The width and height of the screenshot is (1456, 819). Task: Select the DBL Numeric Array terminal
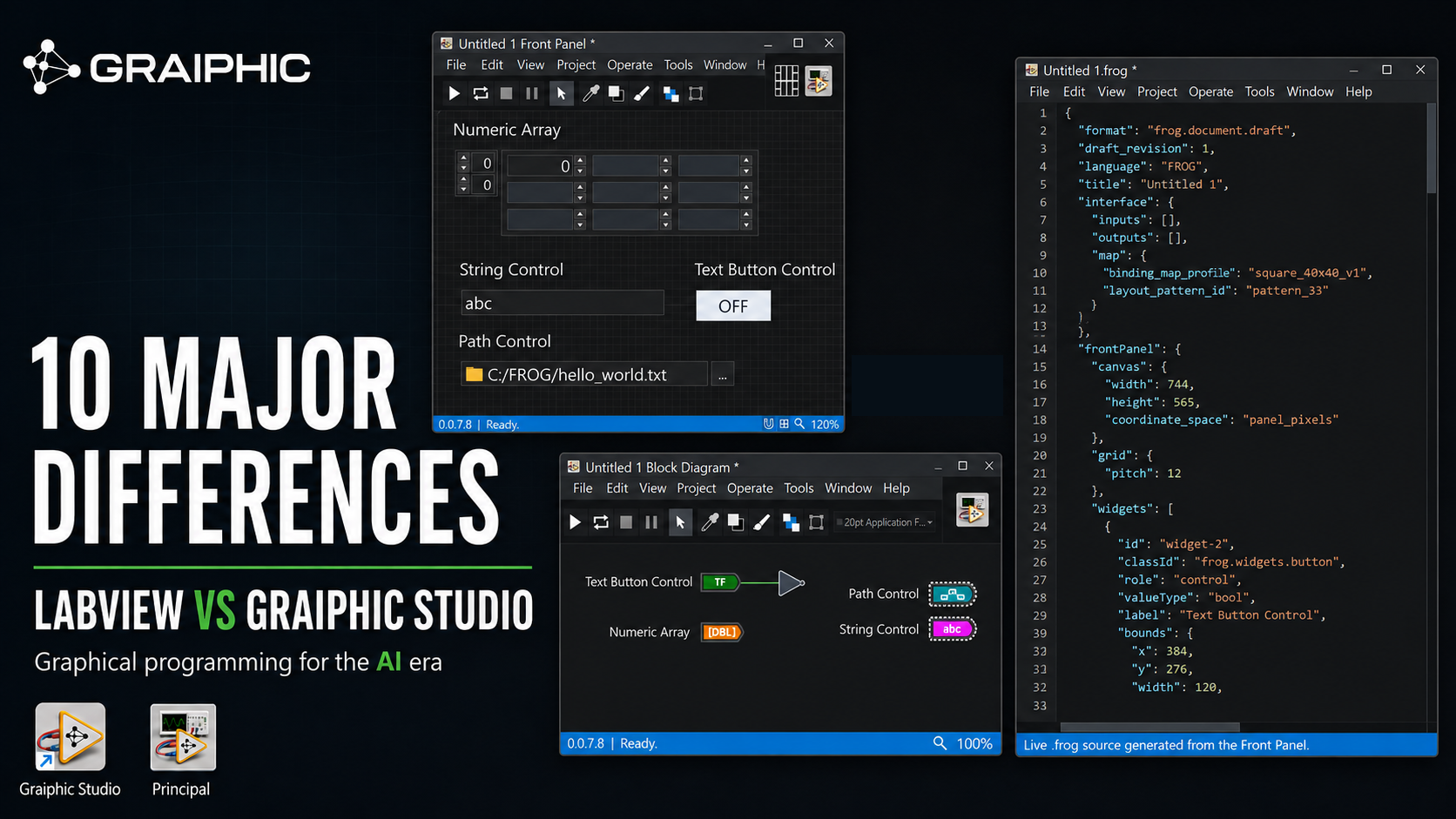(722, 632)
